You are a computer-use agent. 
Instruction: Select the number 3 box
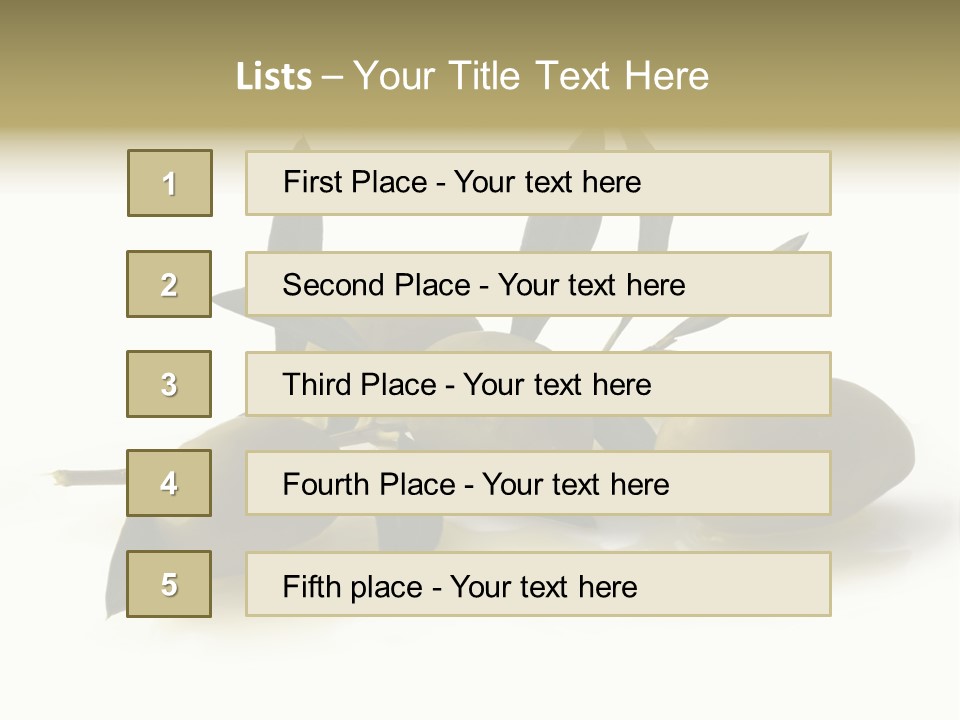pos(169,384)
